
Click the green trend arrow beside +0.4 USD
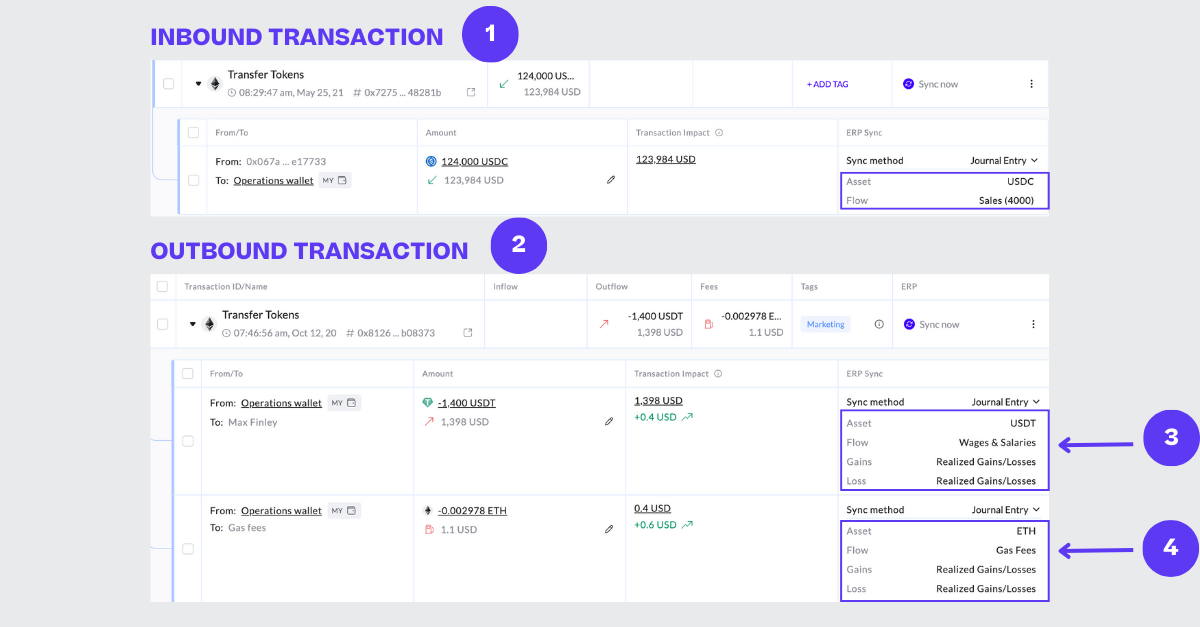coord(687,417)
